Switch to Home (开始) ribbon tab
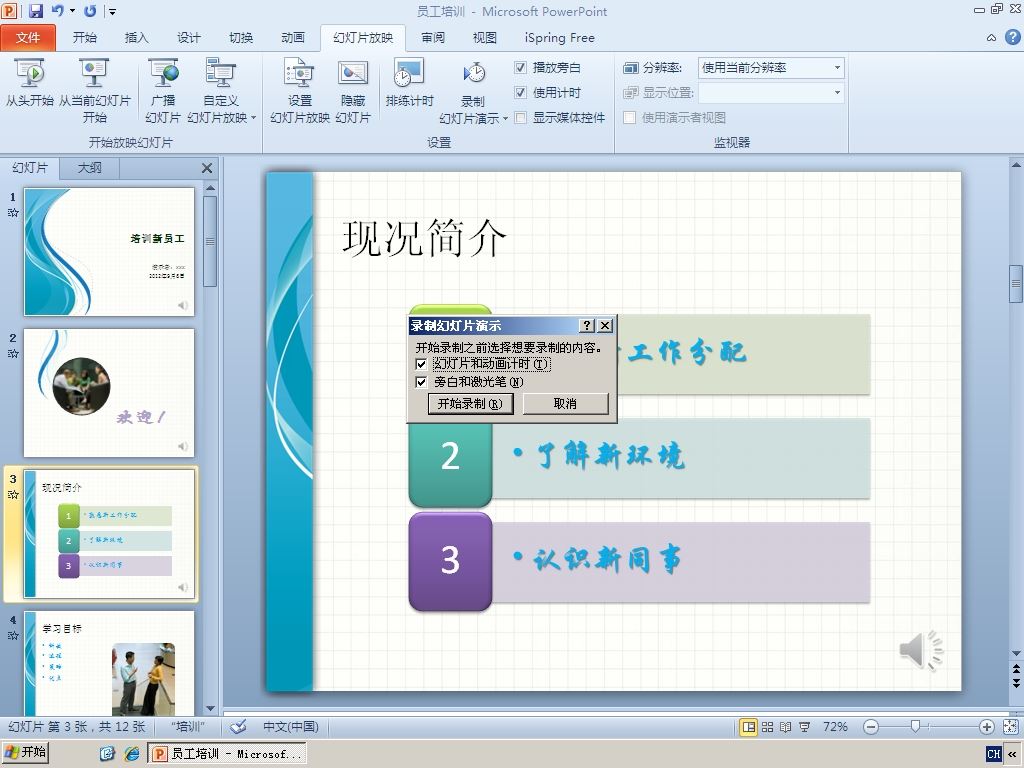The height and width of the screenshot is (768, 1024). click(x=84, y=38)
